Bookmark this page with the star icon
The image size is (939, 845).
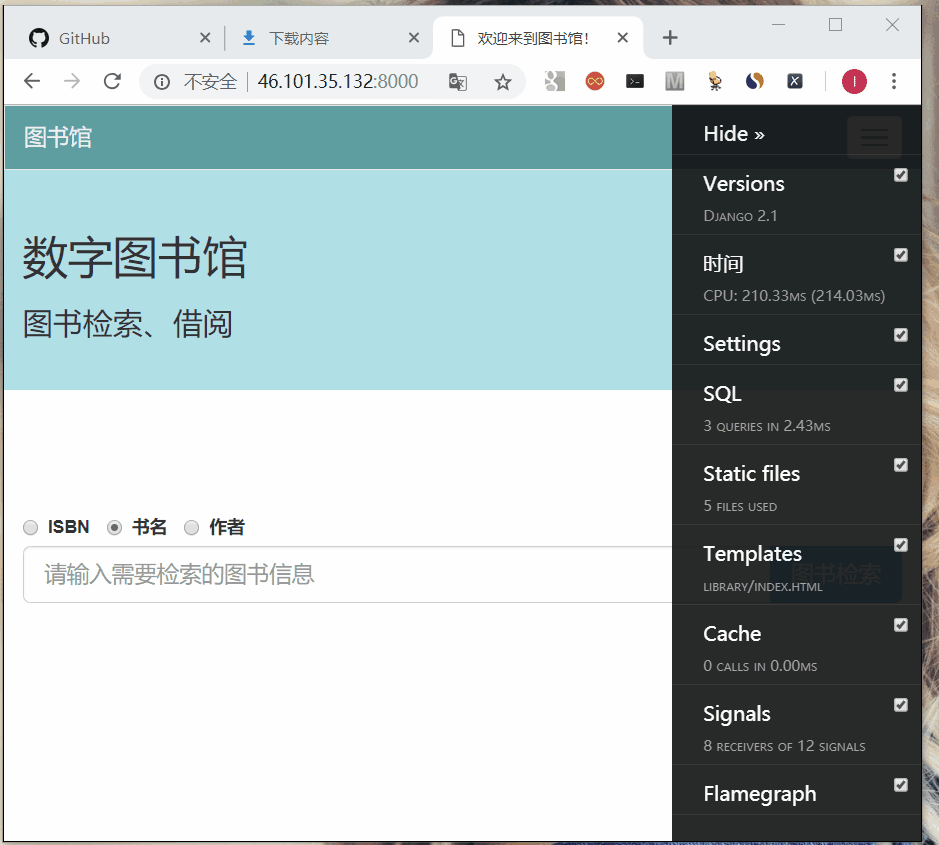[x=504, y=82]
